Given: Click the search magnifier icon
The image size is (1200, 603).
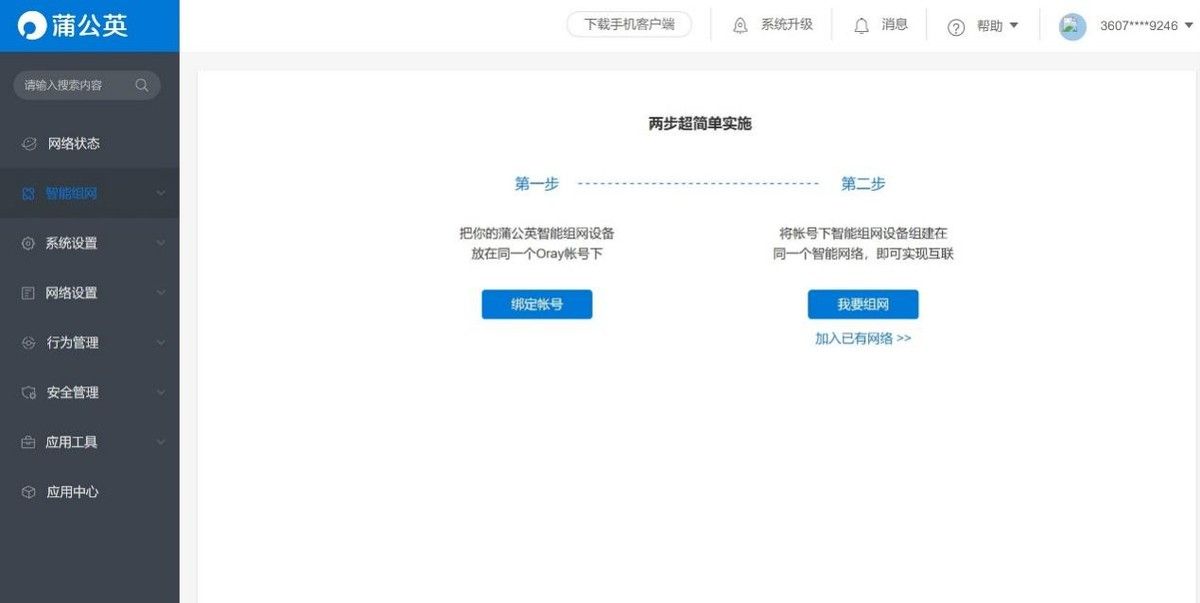Looking at the screenshot, I should (142, 85).
